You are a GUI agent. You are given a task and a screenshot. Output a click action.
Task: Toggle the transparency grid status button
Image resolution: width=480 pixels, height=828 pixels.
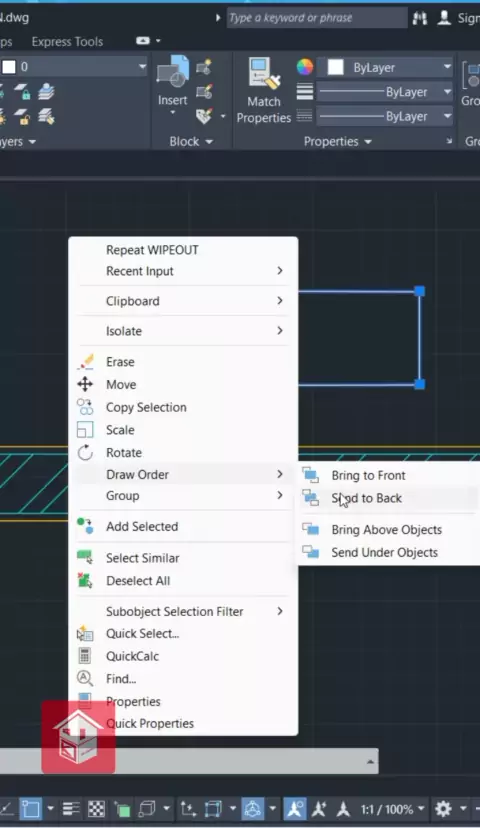(96, 808)
